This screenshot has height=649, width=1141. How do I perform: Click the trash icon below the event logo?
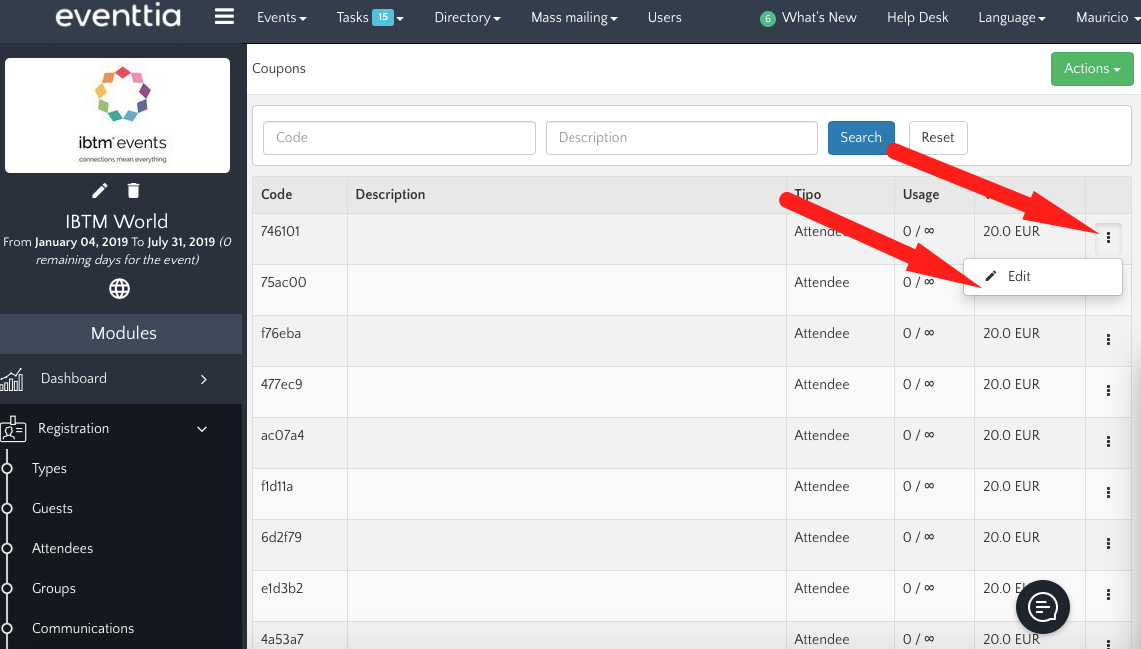(x=134, y=189)
